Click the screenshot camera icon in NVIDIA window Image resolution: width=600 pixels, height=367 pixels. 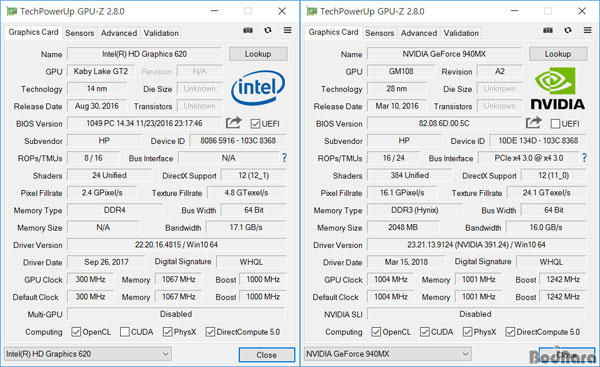[548, 30]
